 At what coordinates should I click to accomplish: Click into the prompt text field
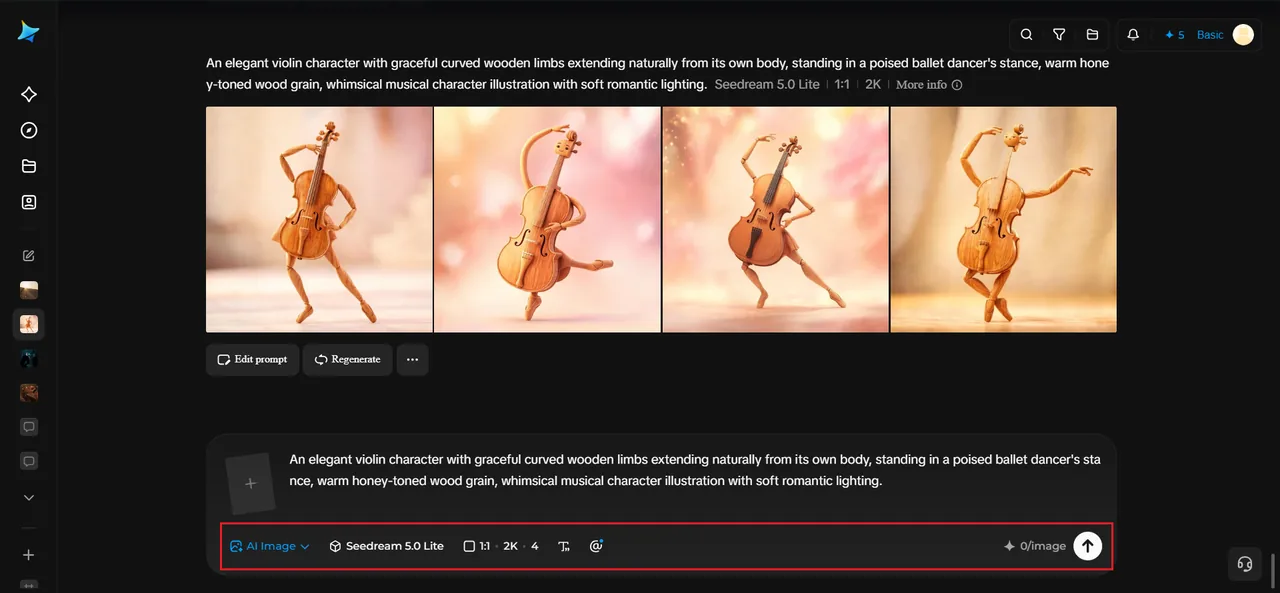[695, 470]
